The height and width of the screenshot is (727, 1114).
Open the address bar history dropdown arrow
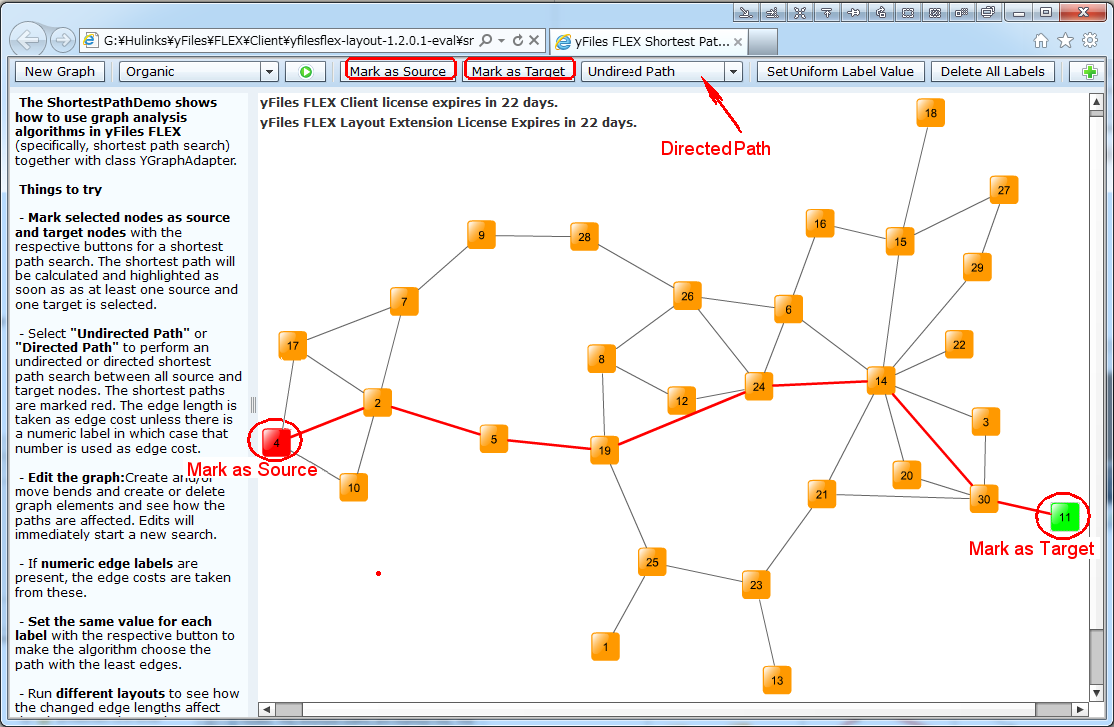(x=502, y=41)
